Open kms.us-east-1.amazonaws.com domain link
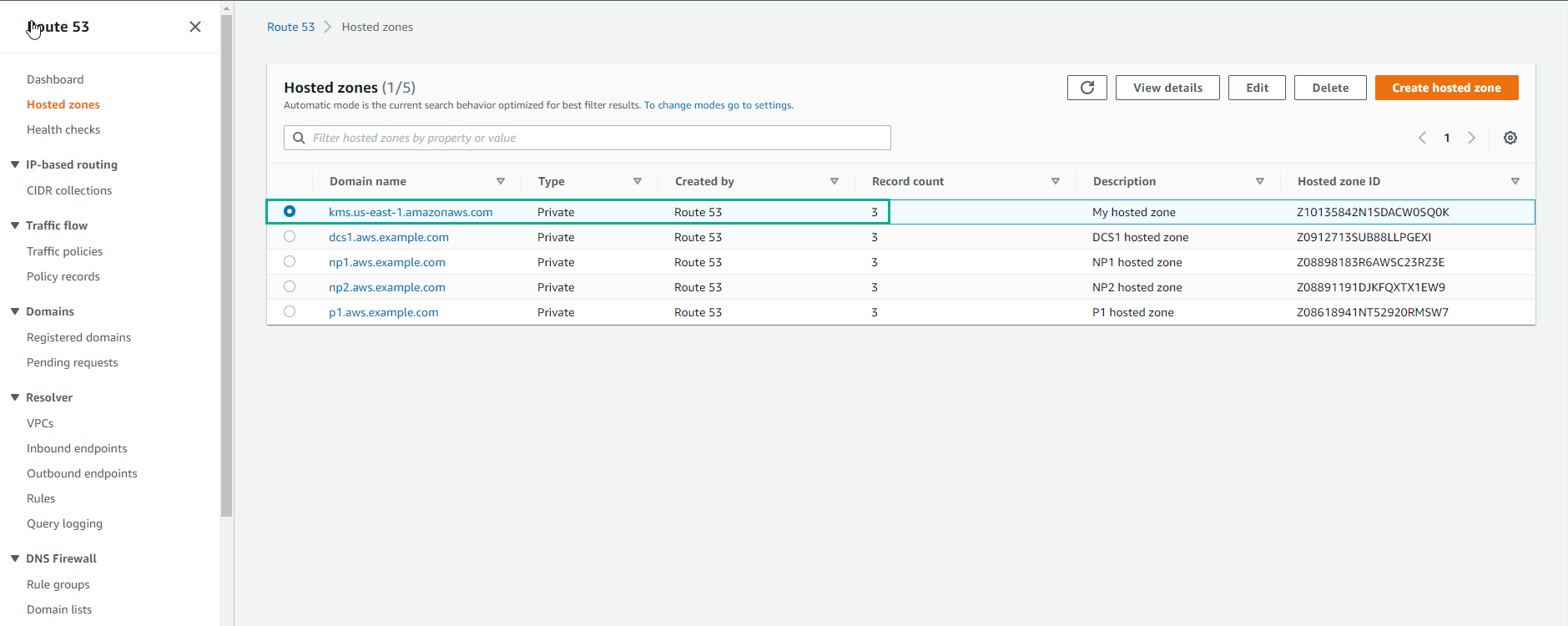This screenshot has height=626, width=1568. coord(411,212)
